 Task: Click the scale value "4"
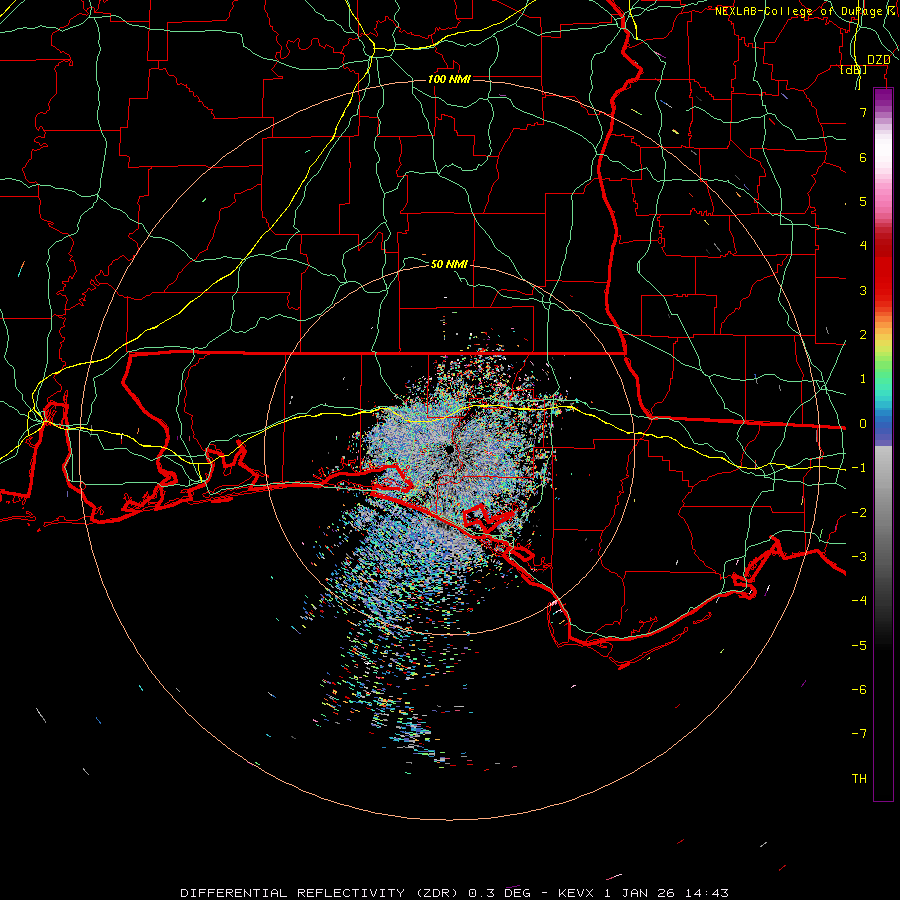click(863, 246)
